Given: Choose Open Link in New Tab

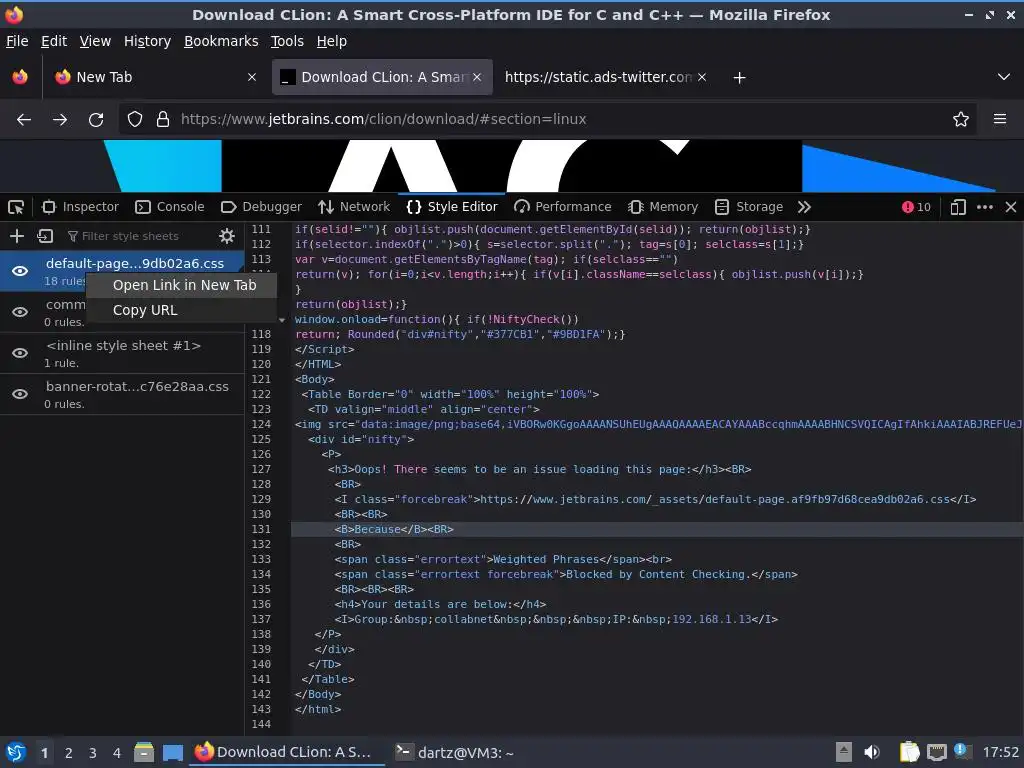Looking at the screenshot, I should click(x=182, y=285).
